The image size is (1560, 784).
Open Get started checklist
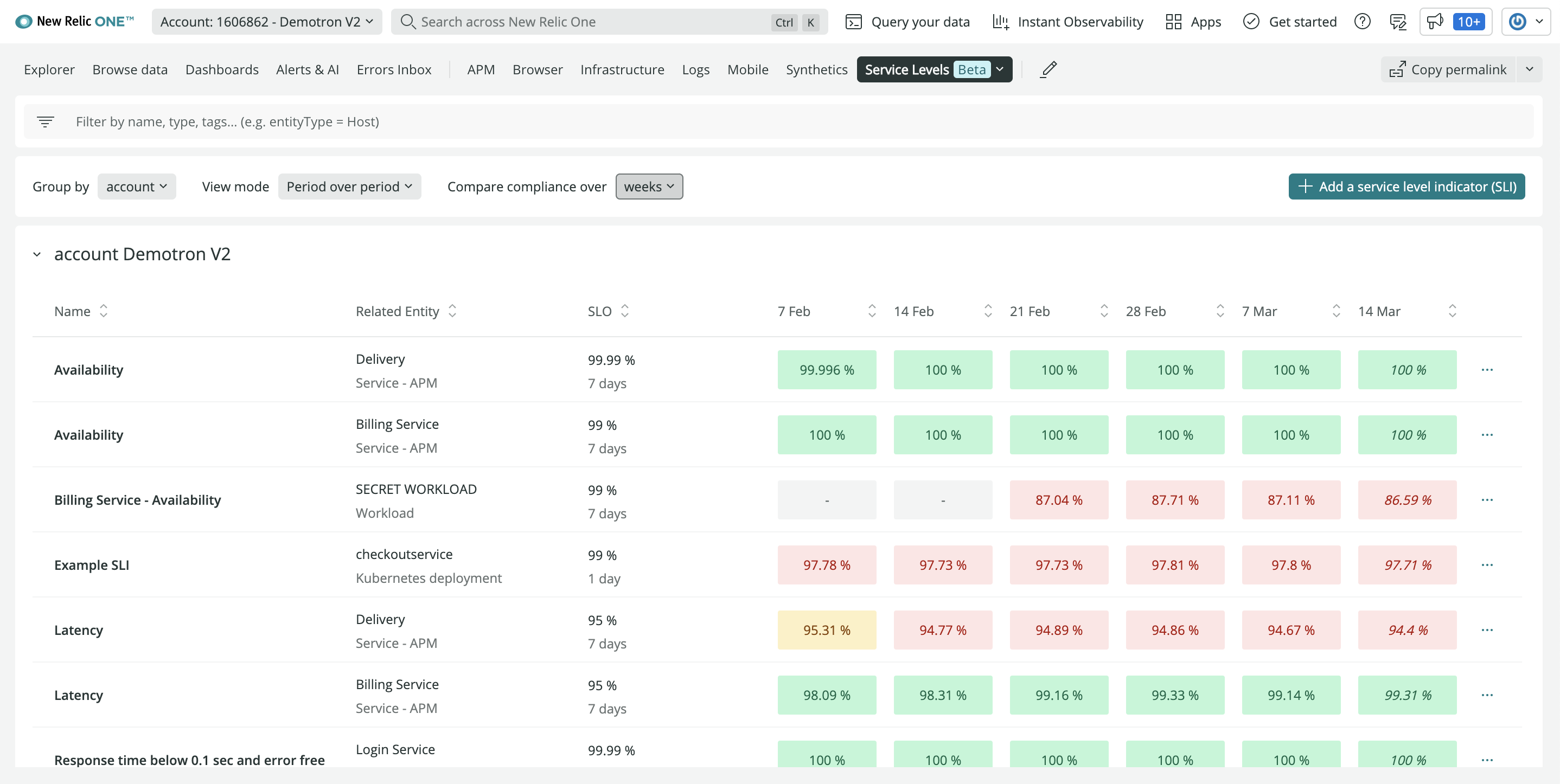click(x=1290, y=22)
